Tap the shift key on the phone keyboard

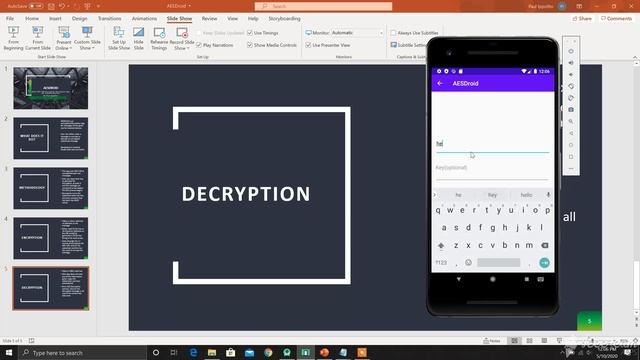441,245
